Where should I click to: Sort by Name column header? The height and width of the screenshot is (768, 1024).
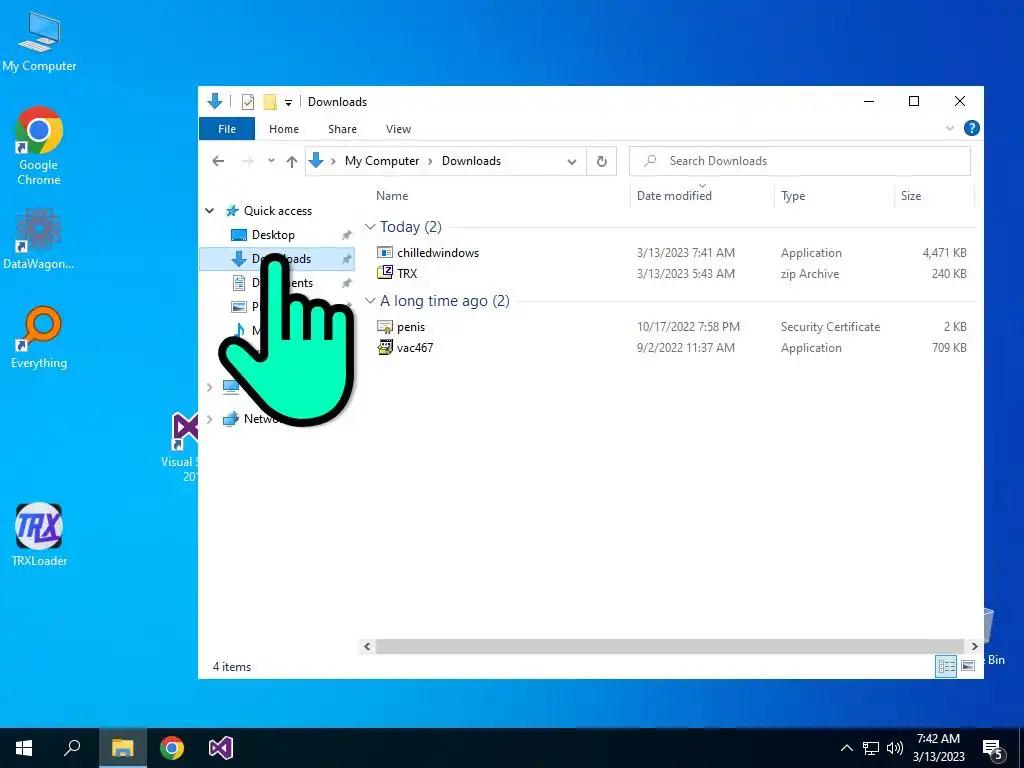392,195
